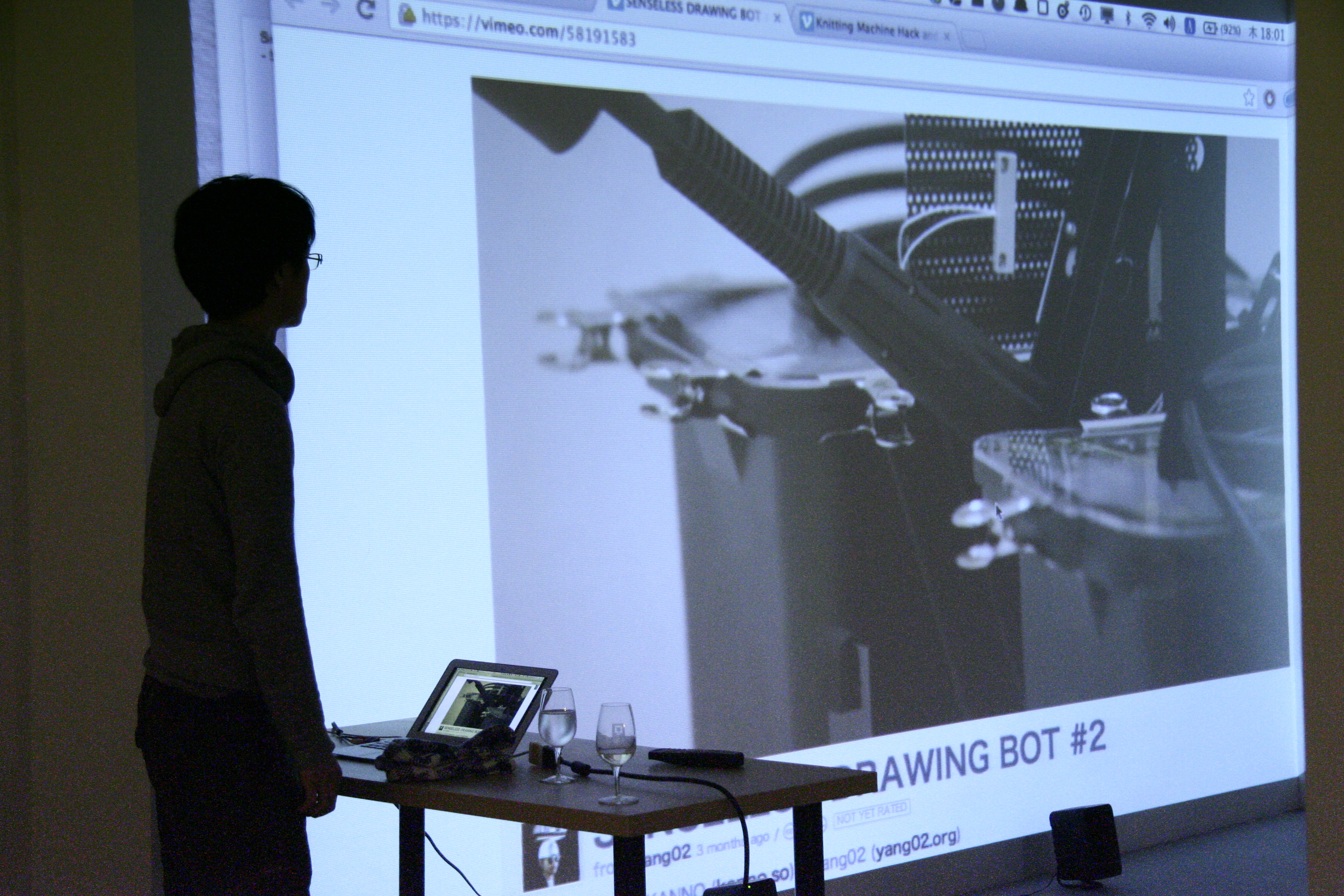The width and height of the screenshot is (1344, 896).
Task: Click the circular icon left of Time Machine
Action: (1063, 10)
